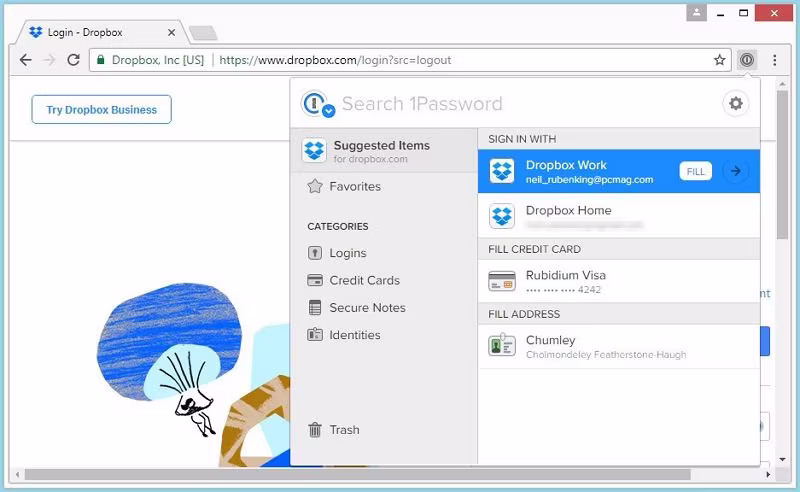Viewport: 800px width, 492px height.
Task: Close the Login - Dropbox tab
Action: click(x=171, y=33)
